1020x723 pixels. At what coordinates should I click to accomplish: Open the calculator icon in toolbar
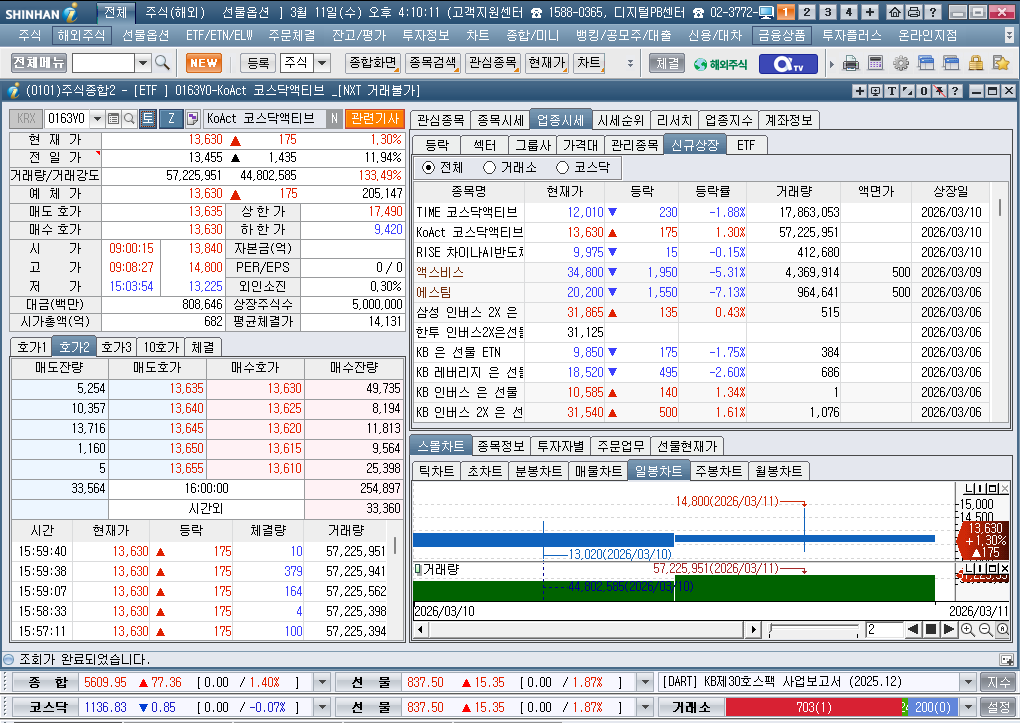[x=876, y=63]
